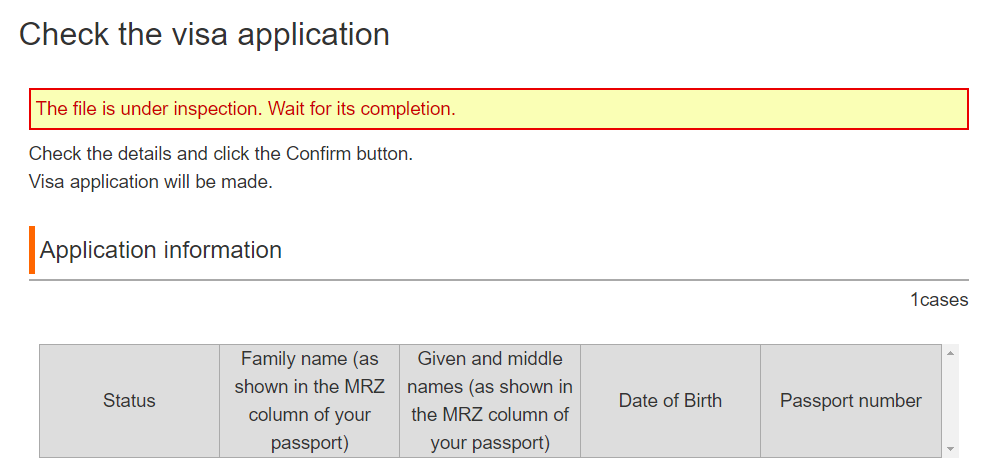Select the Status column header
This screenshot has width=990, height=458.
(129, 400)
